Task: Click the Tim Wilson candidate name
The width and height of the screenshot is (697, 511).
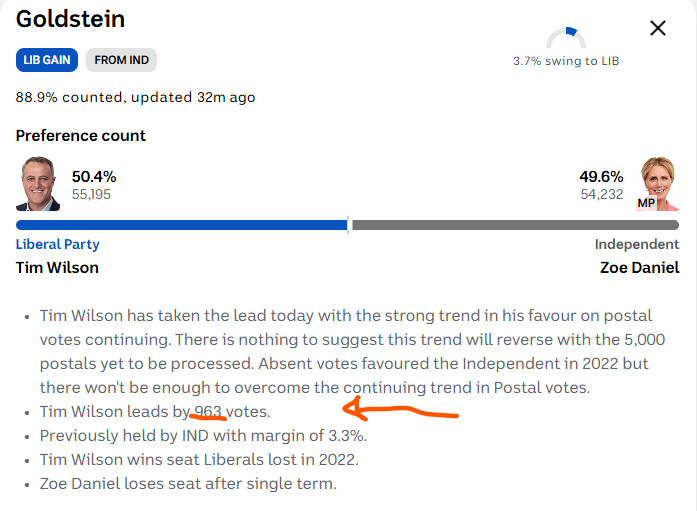Action: tap(57, 267)
